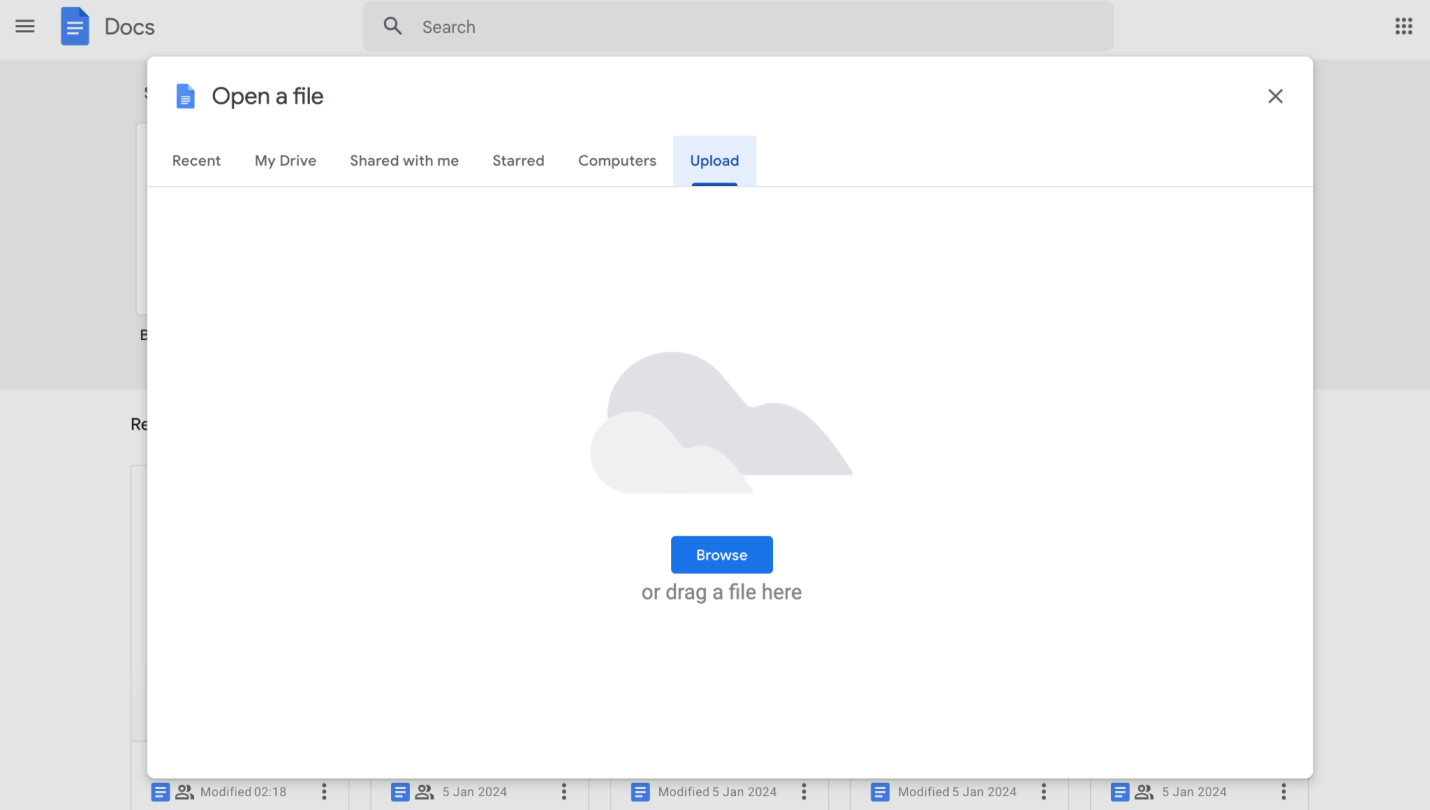The height and width of the screenshot is (810, 1430).
Task: Click file icon of document modified 02:18
Action: pos(160,791)
